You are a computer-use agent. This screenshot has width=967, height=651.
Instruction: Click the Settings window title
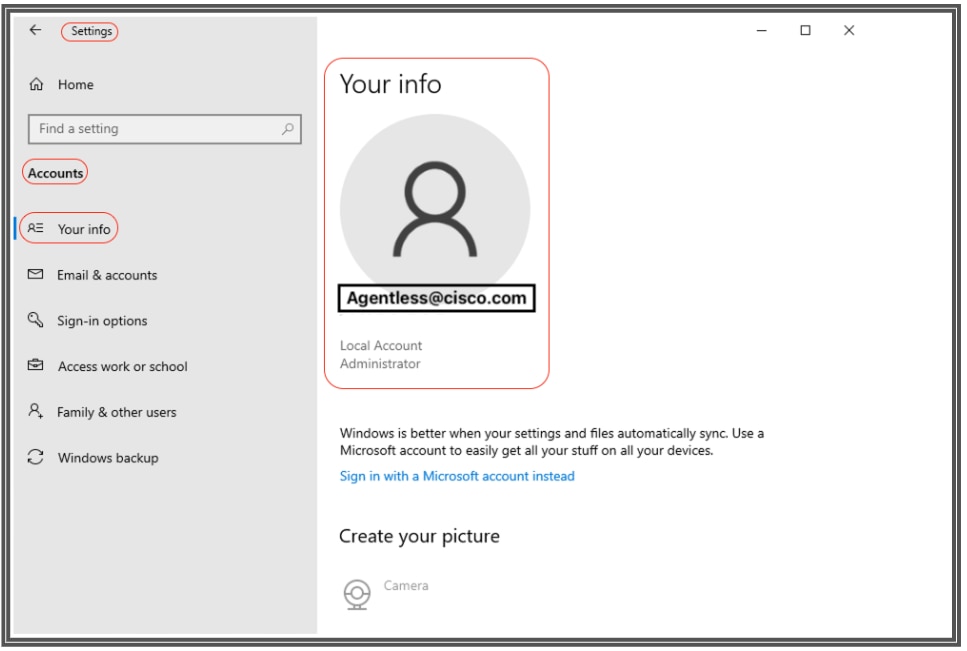pyautogui.click(x=91, y=31)
